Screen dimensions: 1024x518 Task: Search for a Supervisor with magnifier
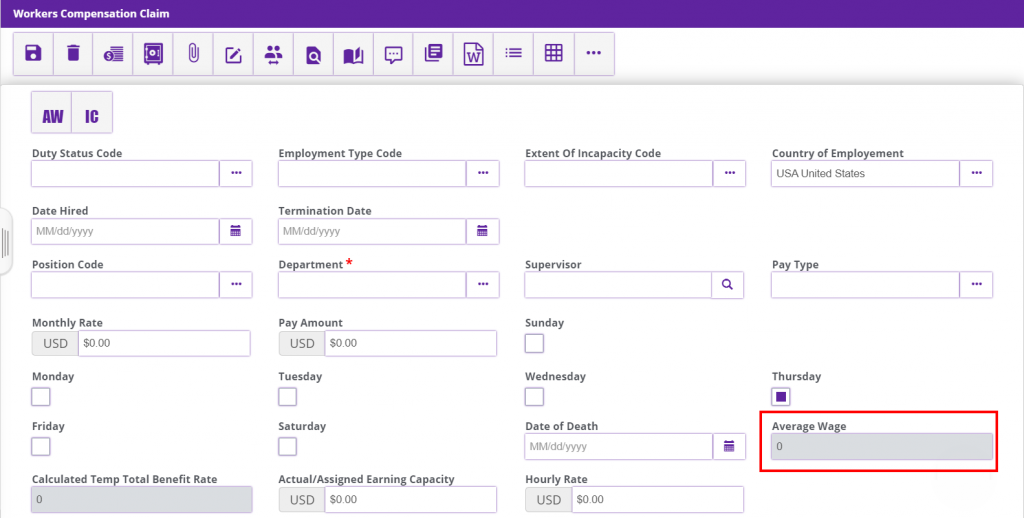728,285
